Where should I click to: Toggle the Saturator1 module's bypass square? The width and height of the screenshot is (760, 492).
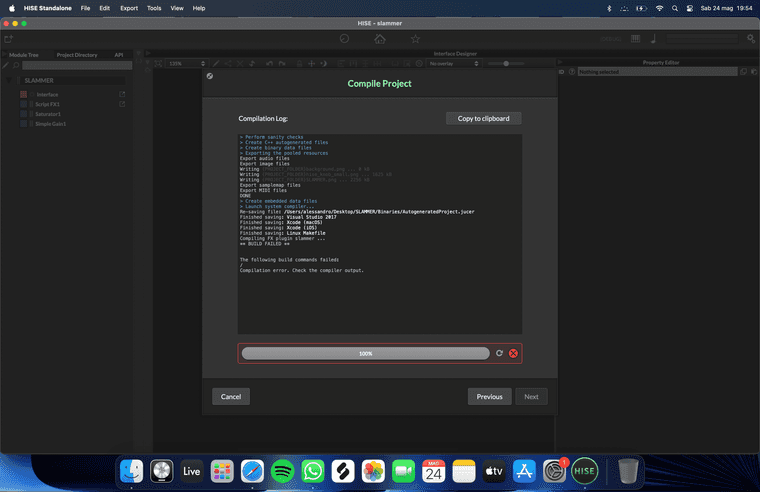point(23,114)
